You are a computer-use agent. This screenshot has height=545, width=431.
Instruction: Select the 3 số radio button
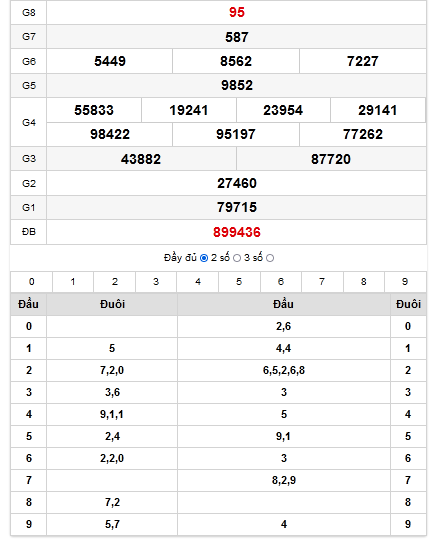click(270, 258)
